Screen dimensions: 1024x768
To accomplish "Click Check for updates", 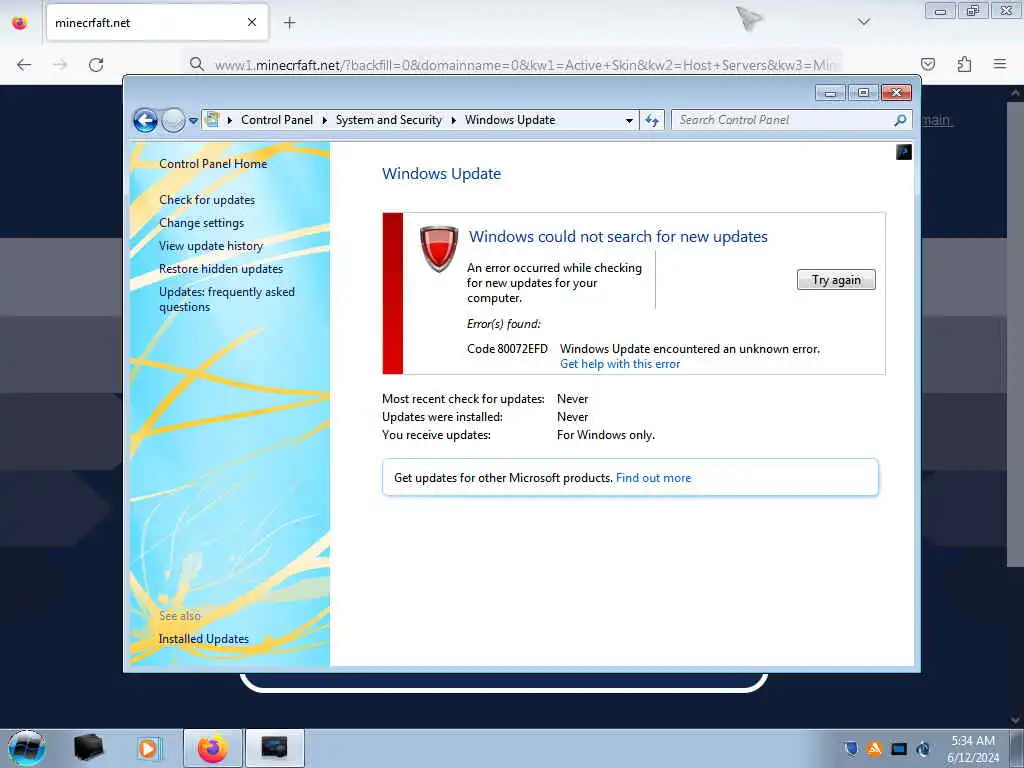I will [x=207, y=200].
